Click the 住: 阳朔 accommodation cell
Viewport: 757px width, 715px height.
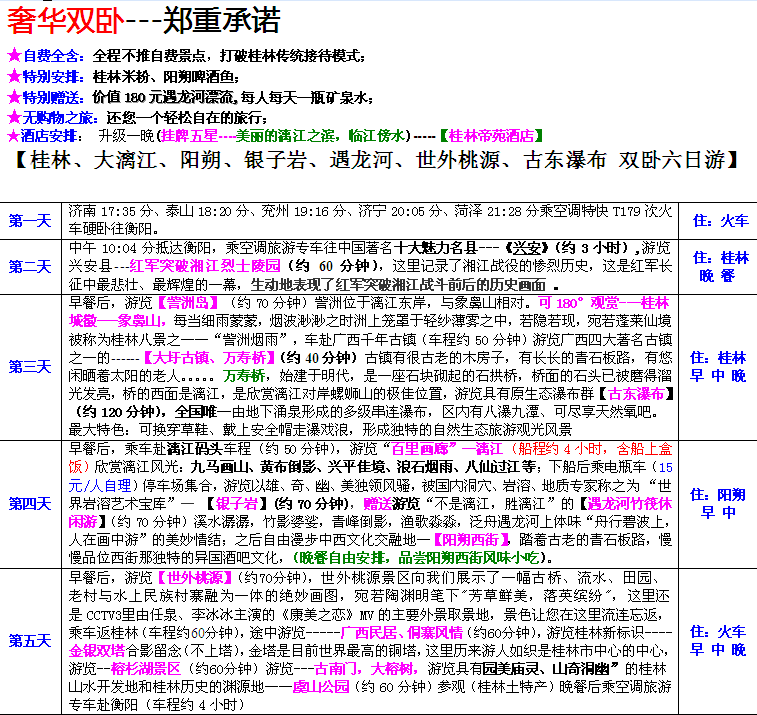pyautogui.click(x=720, y=503)
